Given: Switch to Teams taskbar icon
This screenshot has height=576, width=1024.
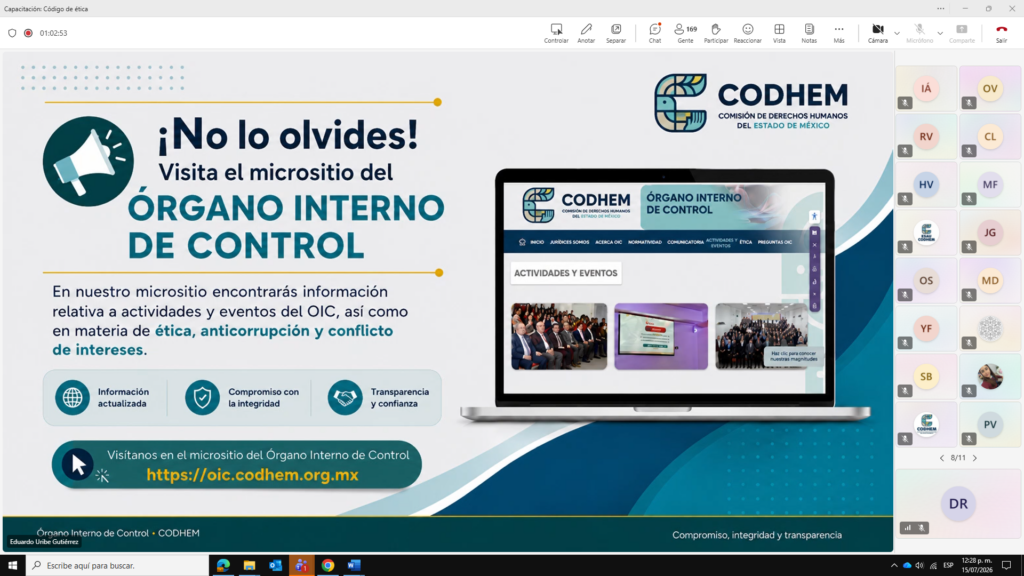Looking at the screenshot, I should (302, 565).
